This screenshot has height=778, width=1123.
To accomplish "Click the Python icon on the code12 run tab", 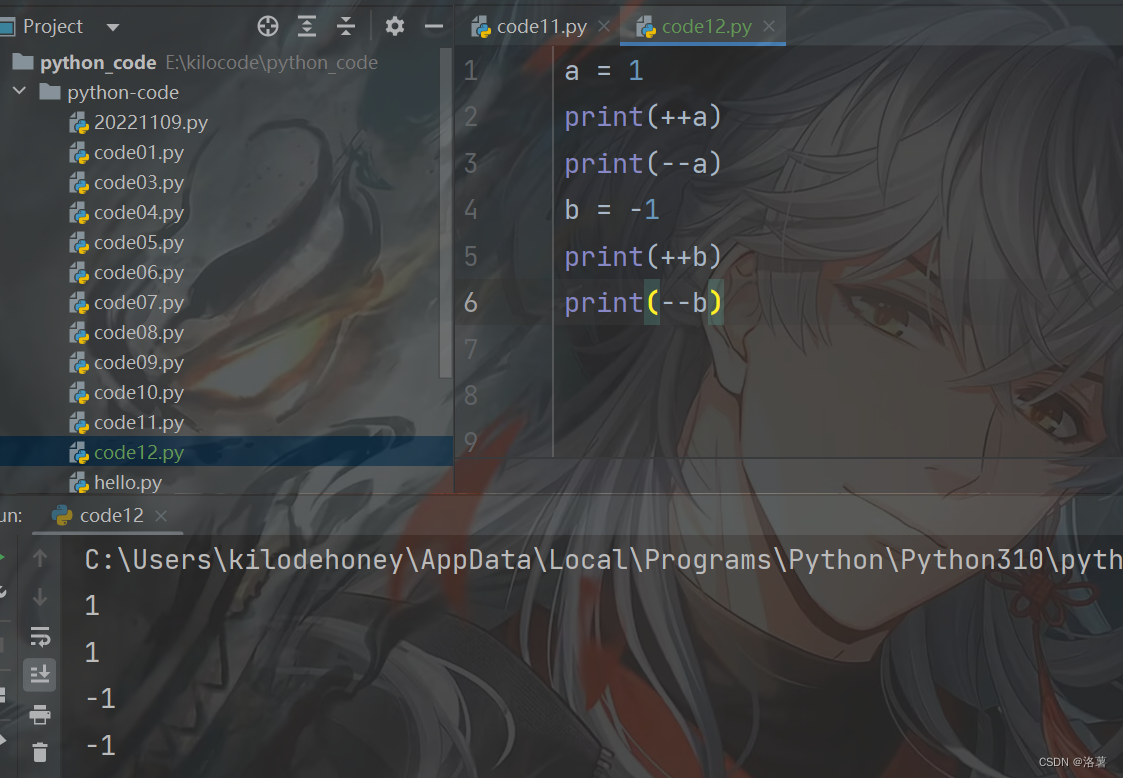I will (x=62, y=516).
